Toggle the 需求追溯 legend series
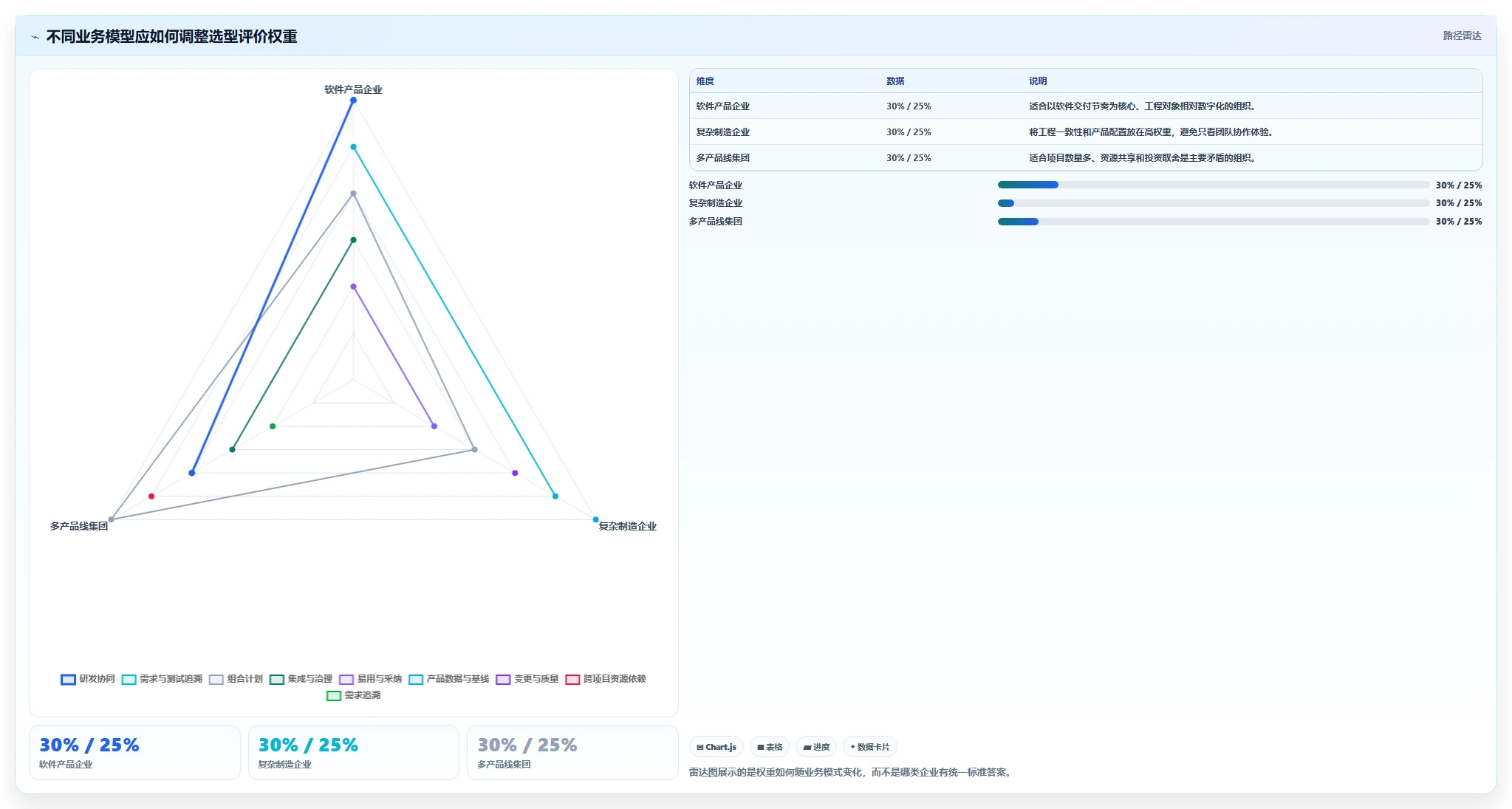The width and height of the screenshot is (1512, 809). pos(353,695)
